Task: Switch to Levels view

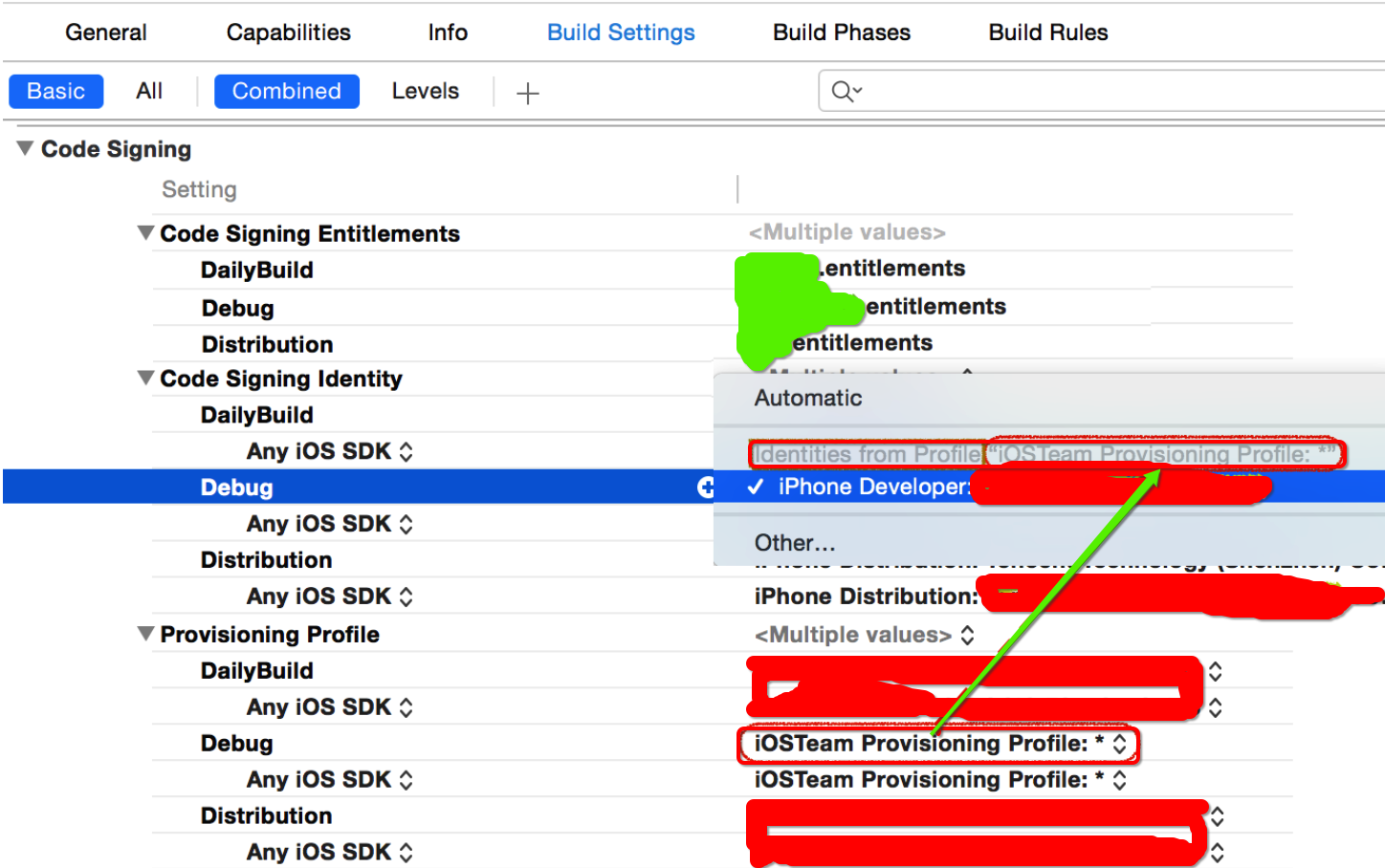Action: (x=425, y=91)
